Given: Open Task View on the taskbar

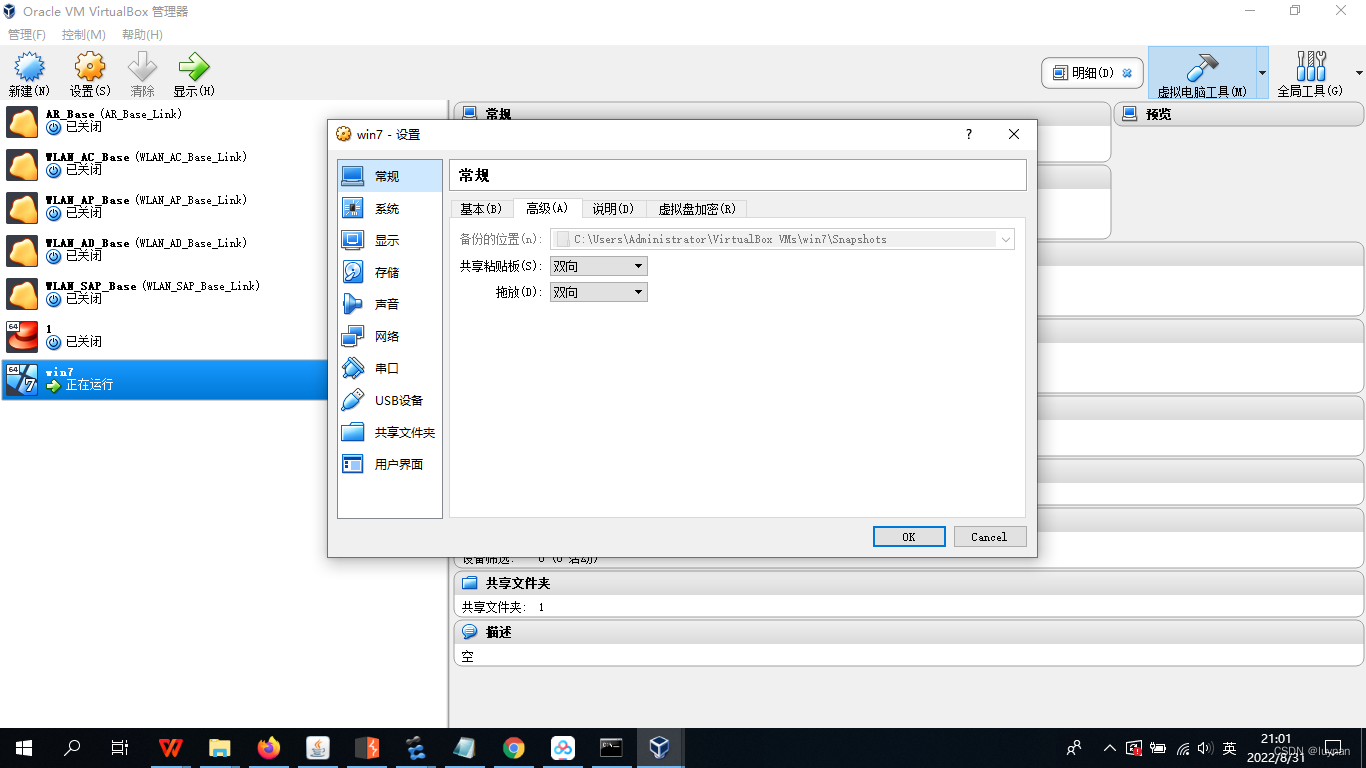Looking at the screenshot, I should pos(120,748).
